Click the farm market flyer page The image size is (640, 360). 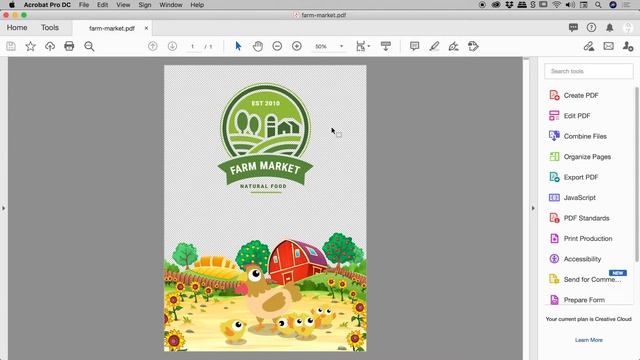[x=265, y=208]
